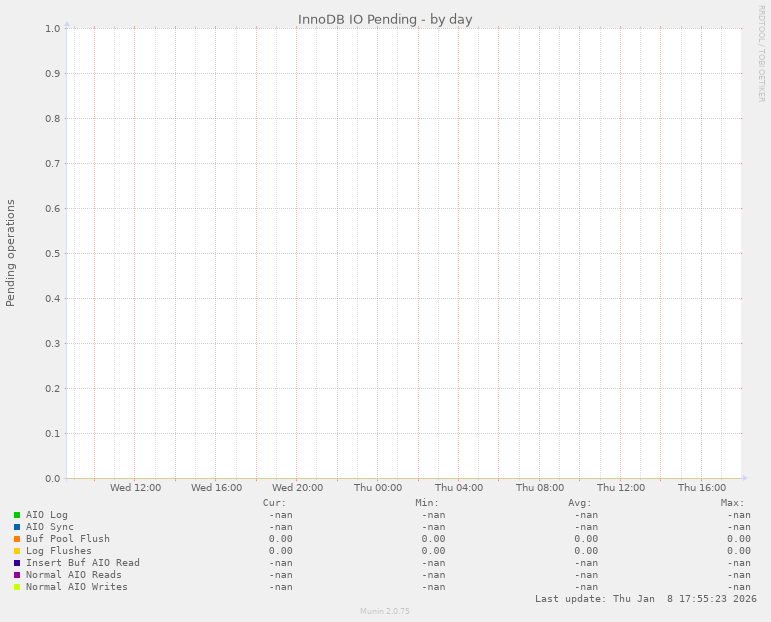Click the Thu 12:00 time axis label

click(x=621, y=488)
